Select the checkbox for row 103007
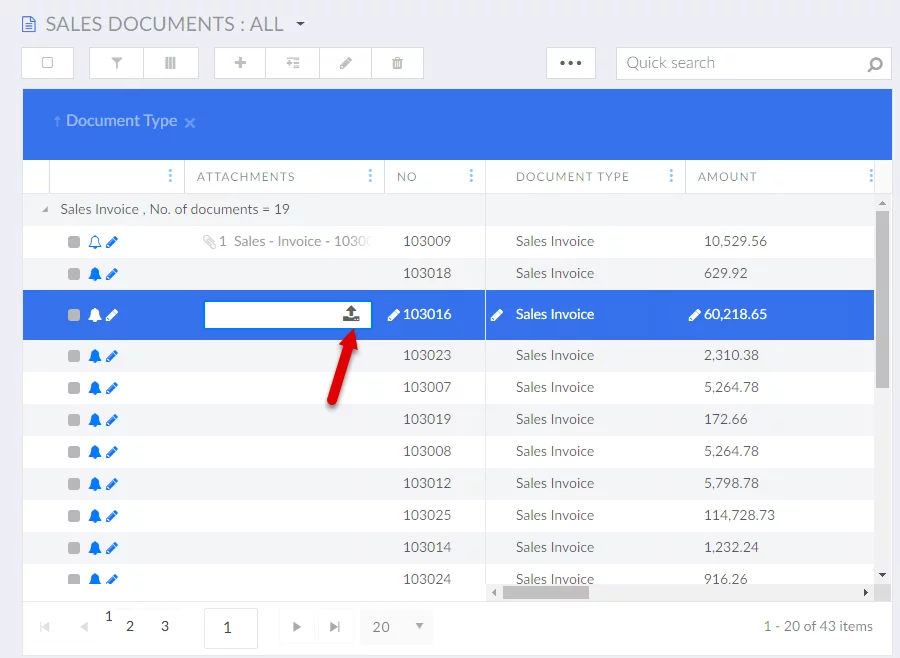900x658 pixels. pos(74,388)
